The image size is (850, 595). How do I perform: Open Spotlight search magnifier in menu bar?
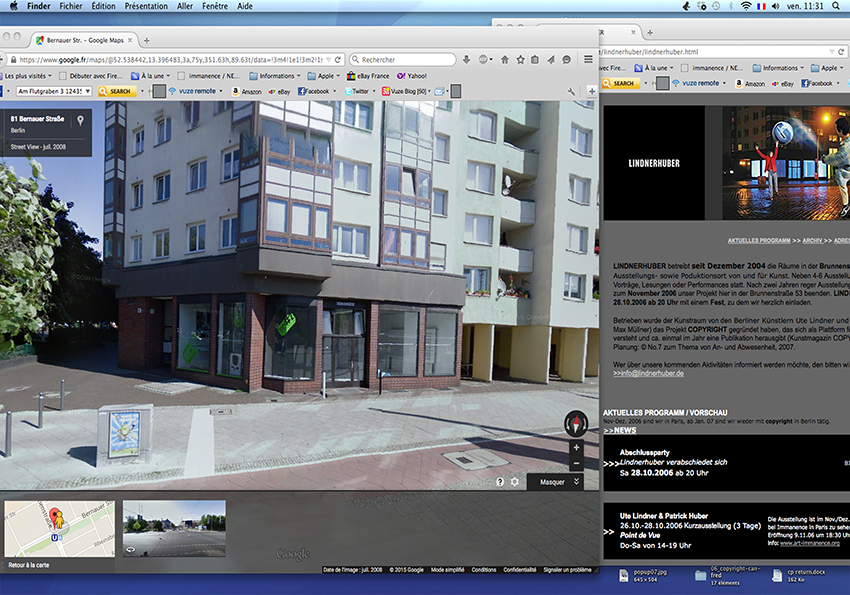[836, 6]
